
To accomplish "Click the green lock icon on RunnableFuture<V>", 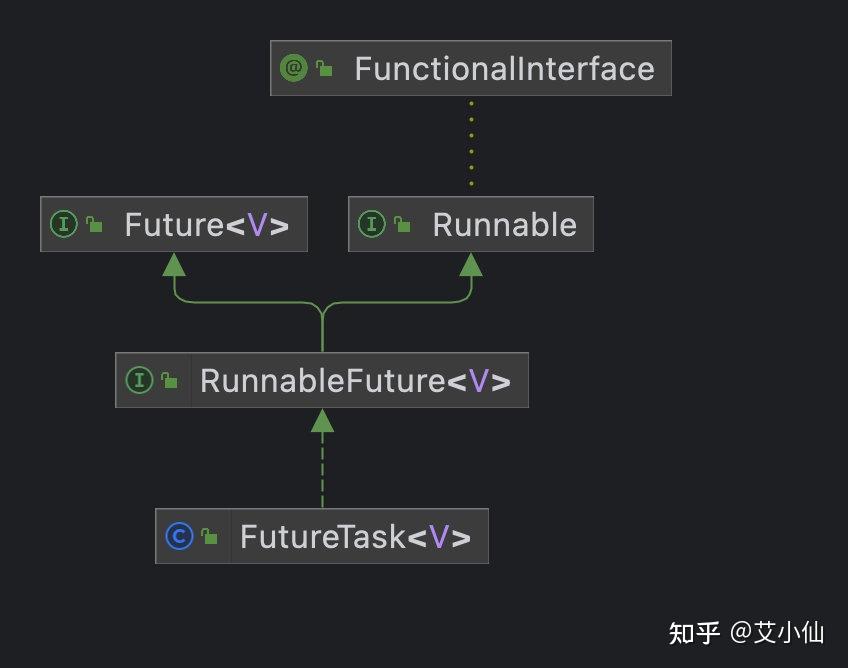I will point(169,381).
